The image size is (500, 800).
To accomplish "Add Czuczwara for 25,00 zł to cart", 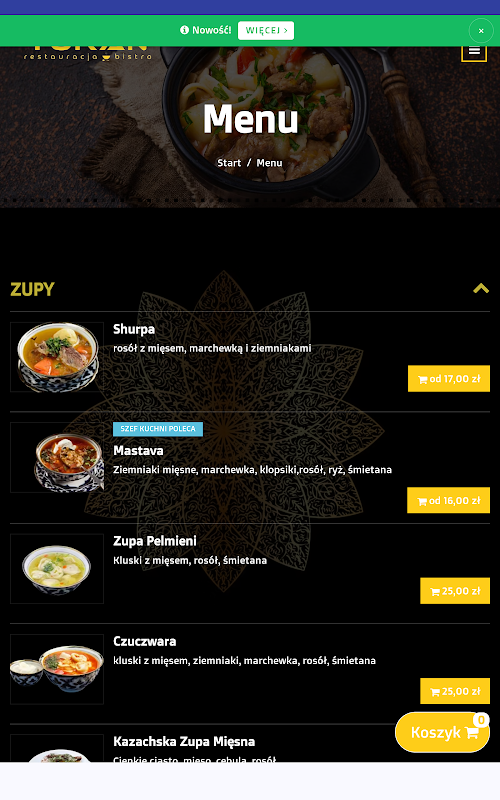I will click(455, 691).
